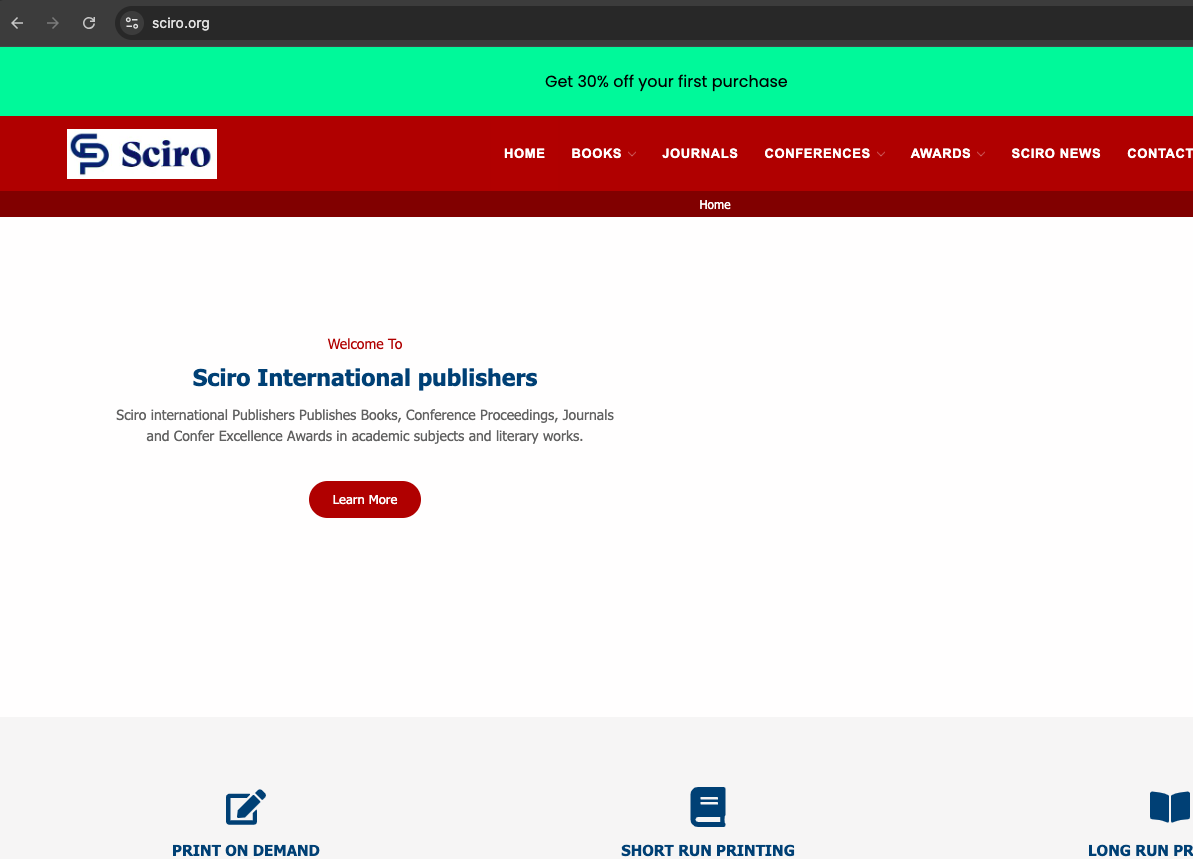Click the Long Run Printing open-book icon
Screen dimensions: 1193x859
pyautogui.click(x=1169, y=807)
